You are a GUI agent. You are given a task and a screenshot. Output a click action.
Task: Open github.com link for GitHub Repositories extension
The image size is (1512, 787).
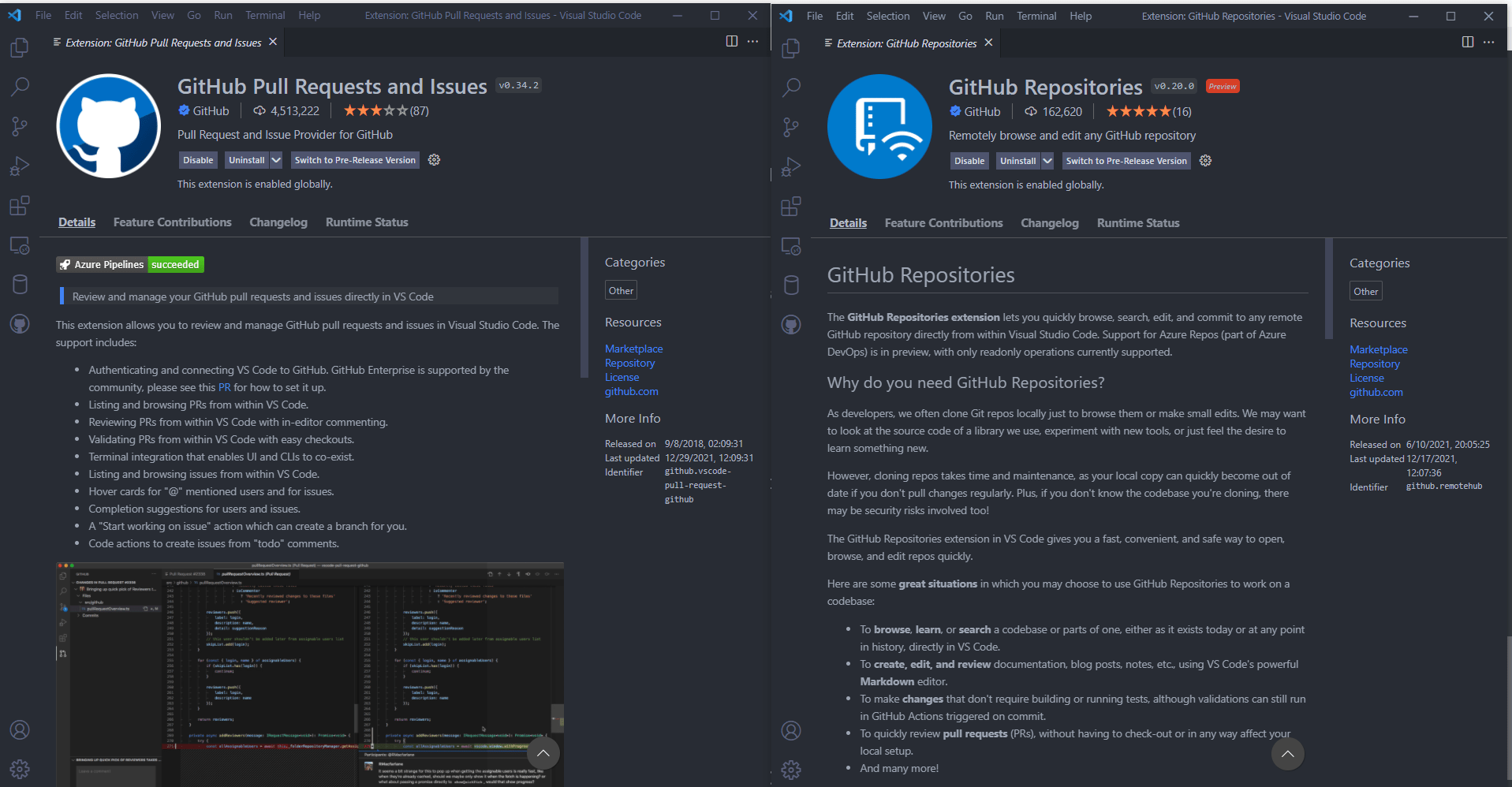(x=1376, y=392)
